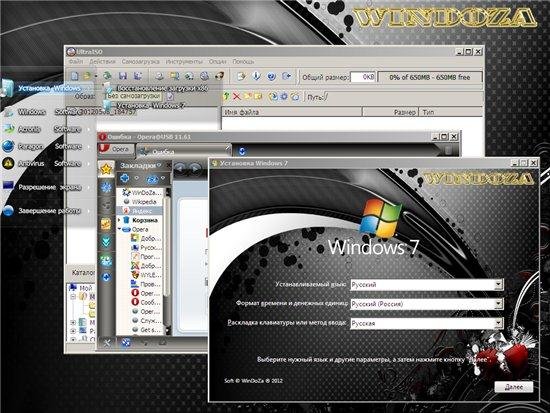This screenshot has width=550, height=413.
Task: Click the Путь path field in UltraISO
Action: point(403,97)
